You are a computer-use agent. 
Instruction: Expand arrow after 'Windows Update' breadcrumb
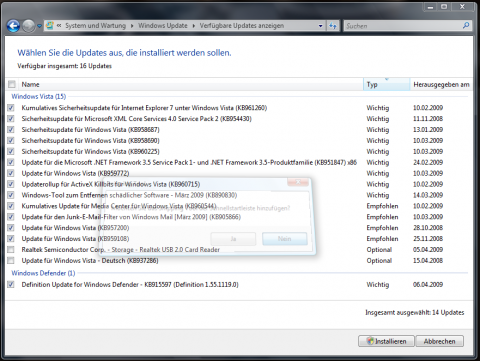(x=194, y=26)
